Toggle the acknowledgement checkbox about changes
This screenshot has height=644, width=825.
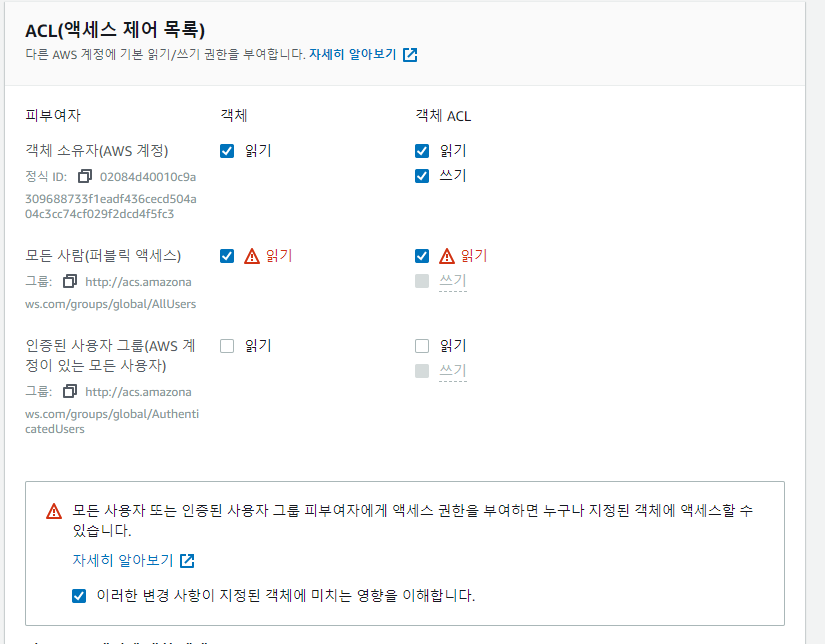click(79, 596)
